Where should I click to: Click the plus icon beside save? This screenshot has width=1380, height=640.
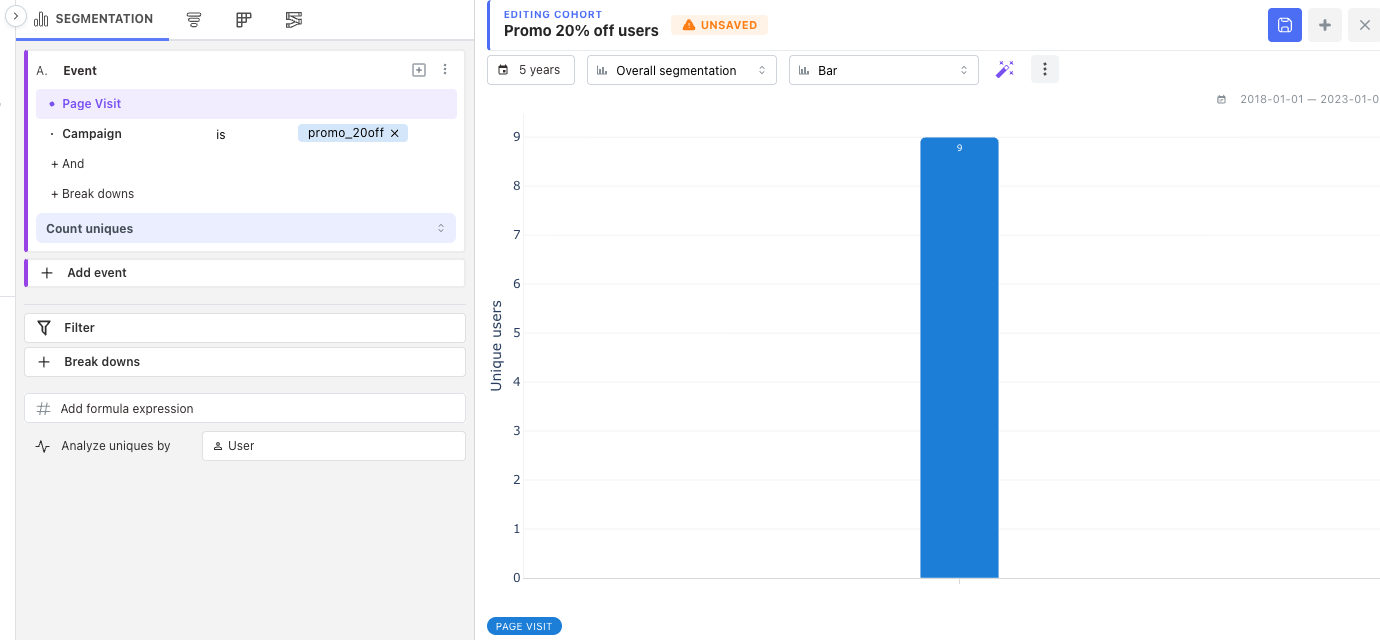(1325, 25)
